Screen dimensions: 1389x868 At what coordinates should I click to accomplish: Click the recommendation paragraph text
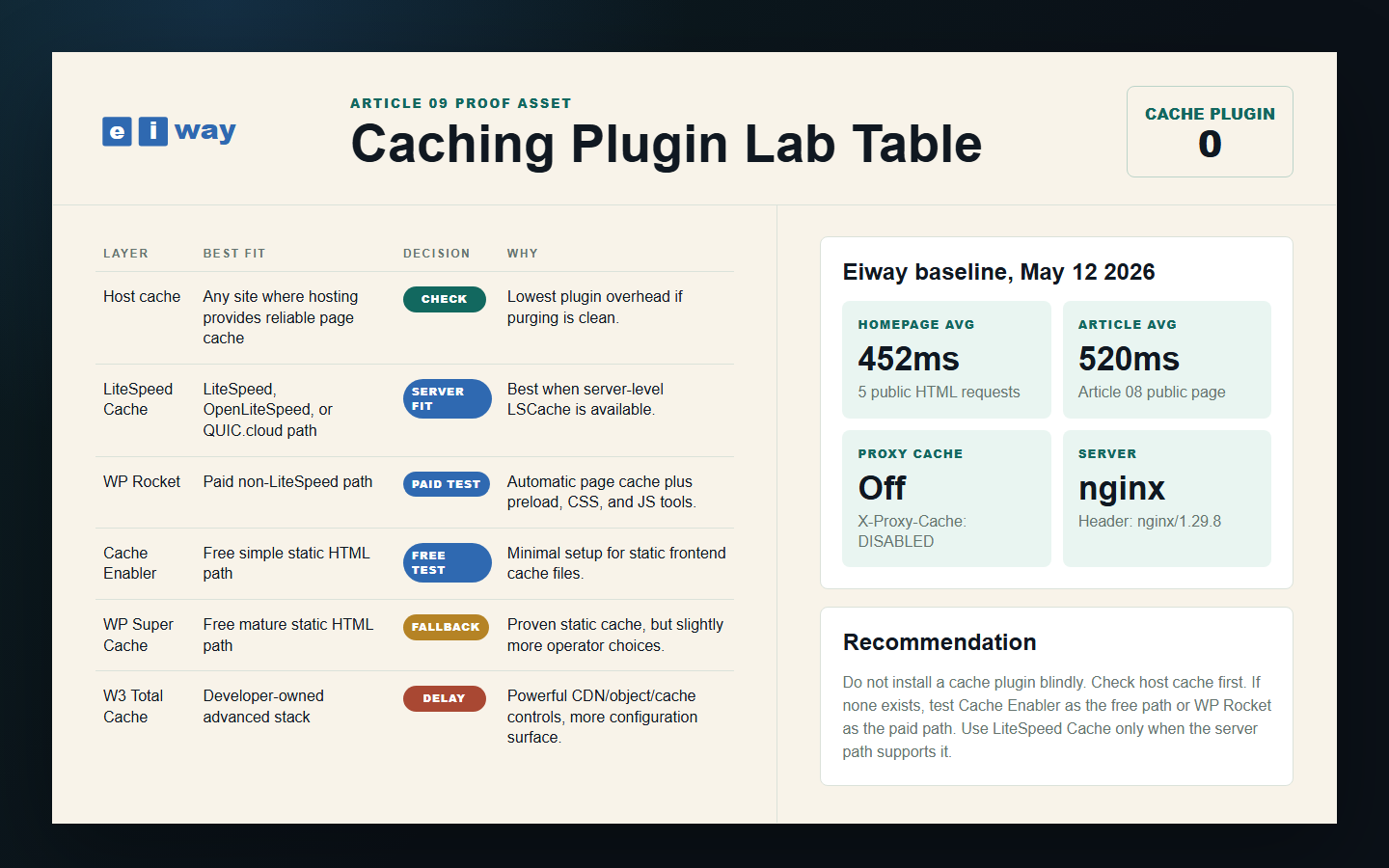point(1056,717)
